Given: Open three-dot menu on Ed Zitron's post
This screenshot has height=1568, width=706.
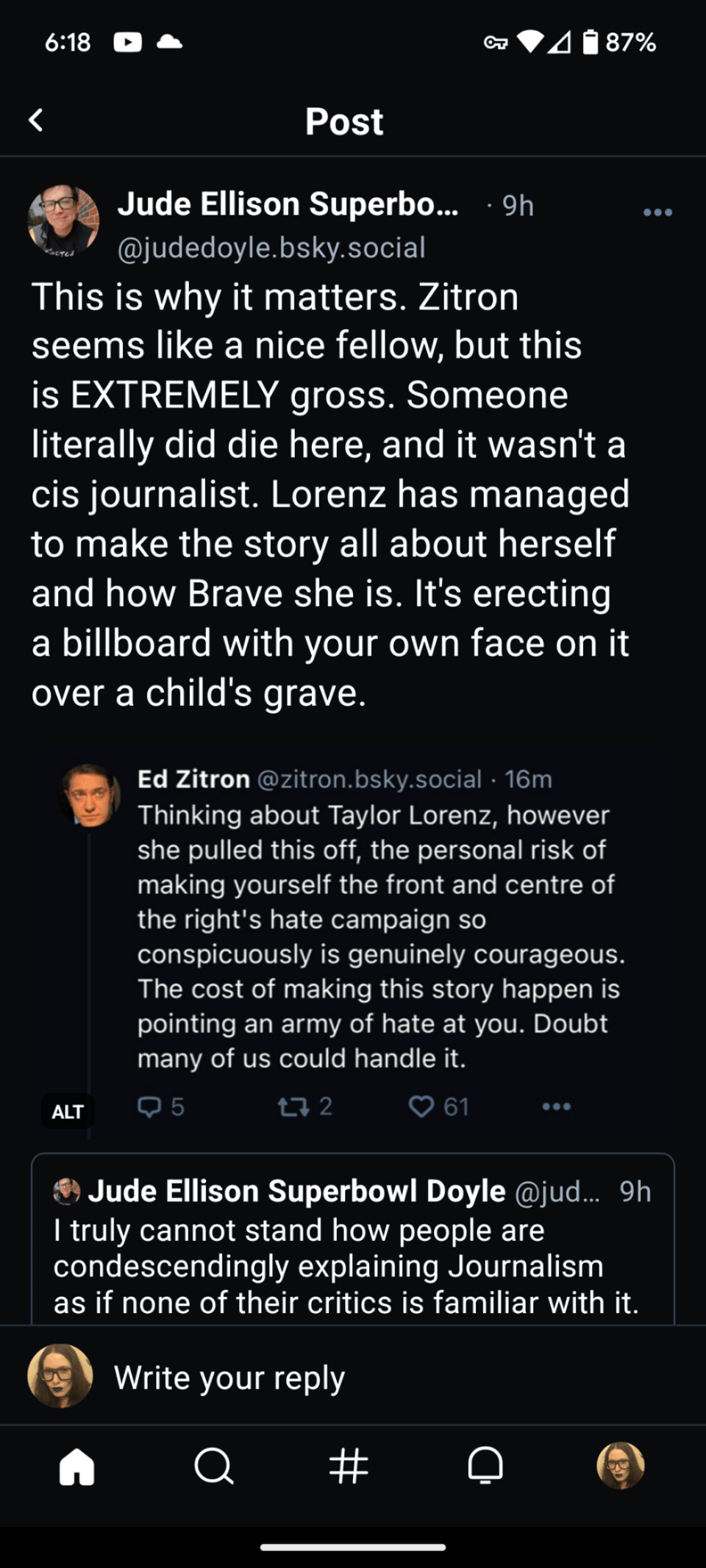Looking at the screenshot, I should coord(556,1106).
